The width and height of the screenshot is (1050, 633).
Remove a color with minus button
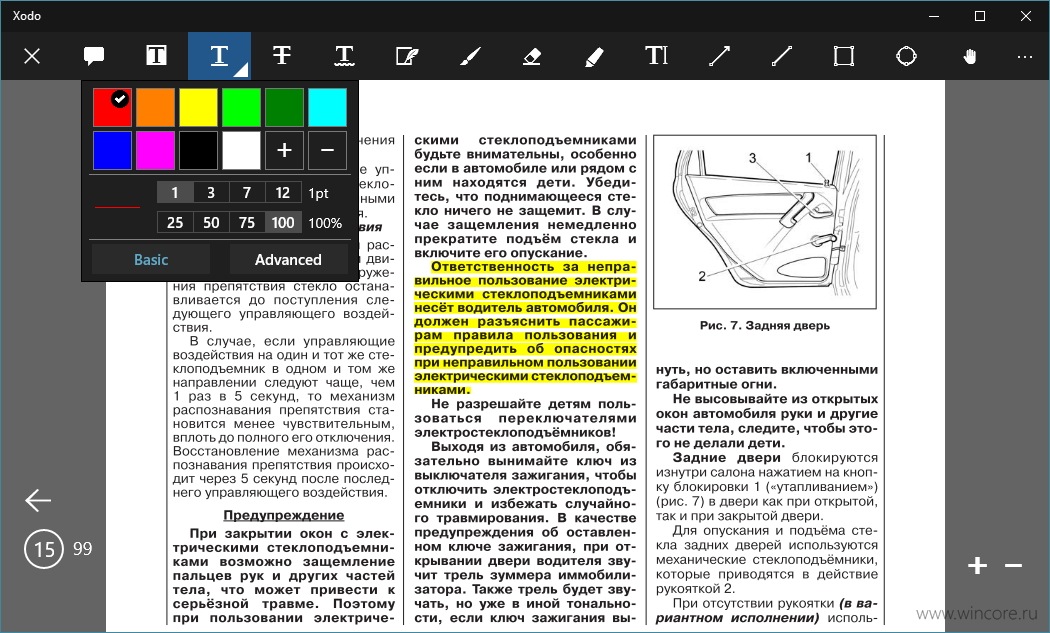(x=327, y=150)
